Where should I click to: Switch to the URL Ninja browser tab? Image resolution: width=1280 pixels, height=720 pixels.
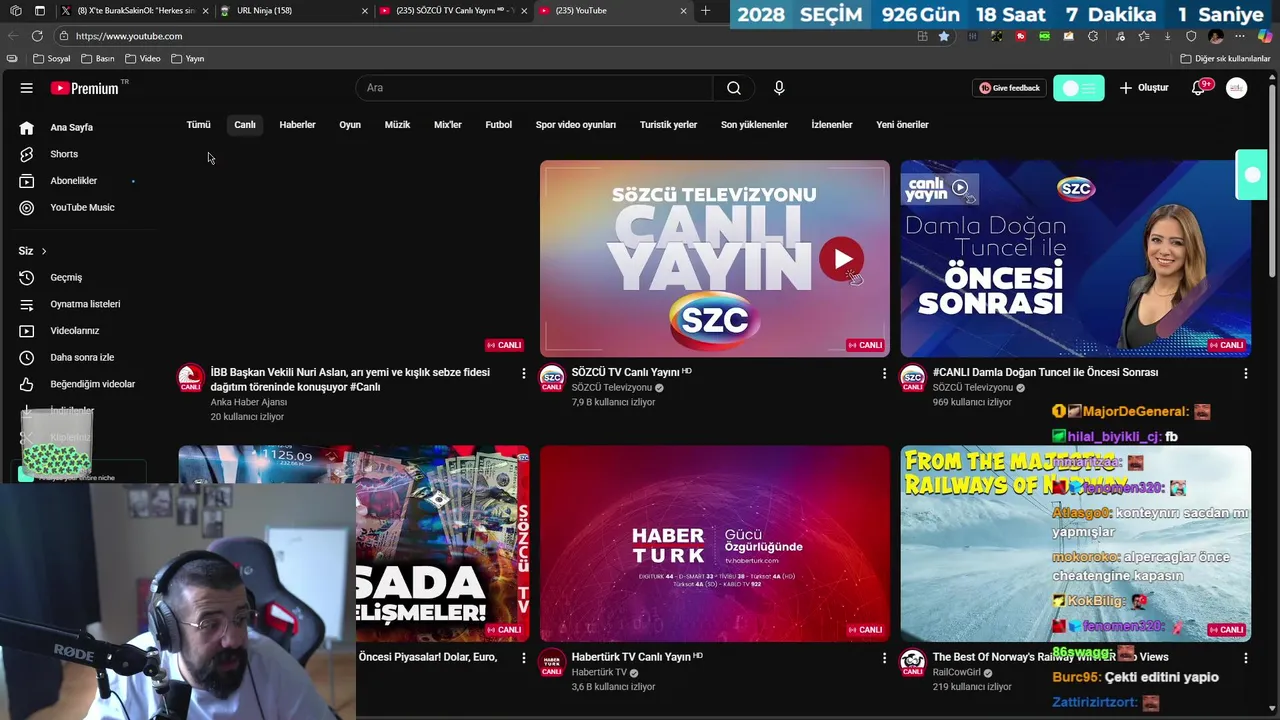(290, 11)
